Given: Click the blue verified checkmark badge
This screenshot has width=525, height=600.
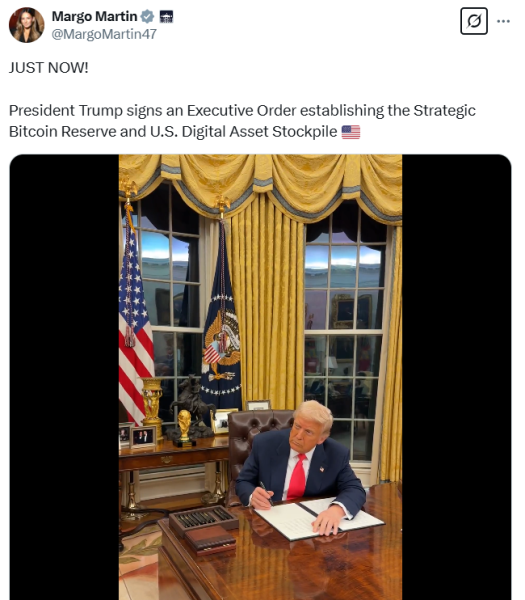Looking at the screenshot, I should point(147,16).
